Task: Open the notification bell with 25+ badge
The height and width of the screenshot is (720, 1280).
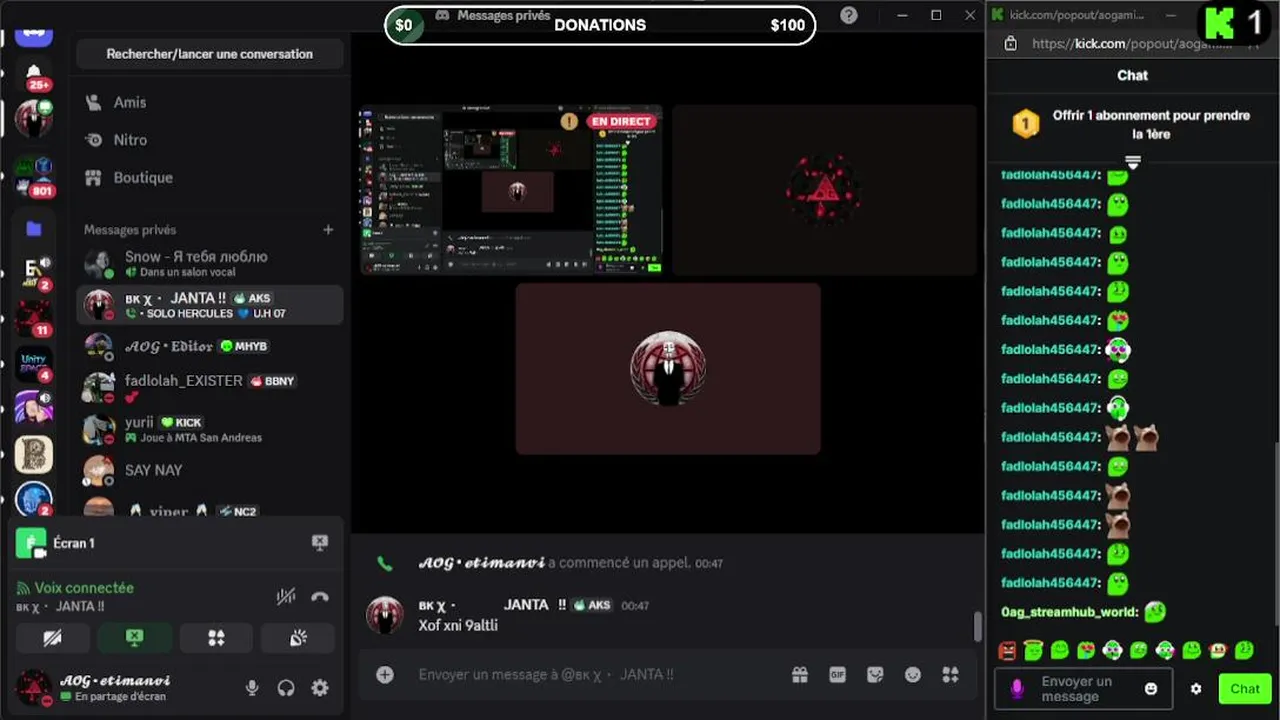Action: pos(34,72)
